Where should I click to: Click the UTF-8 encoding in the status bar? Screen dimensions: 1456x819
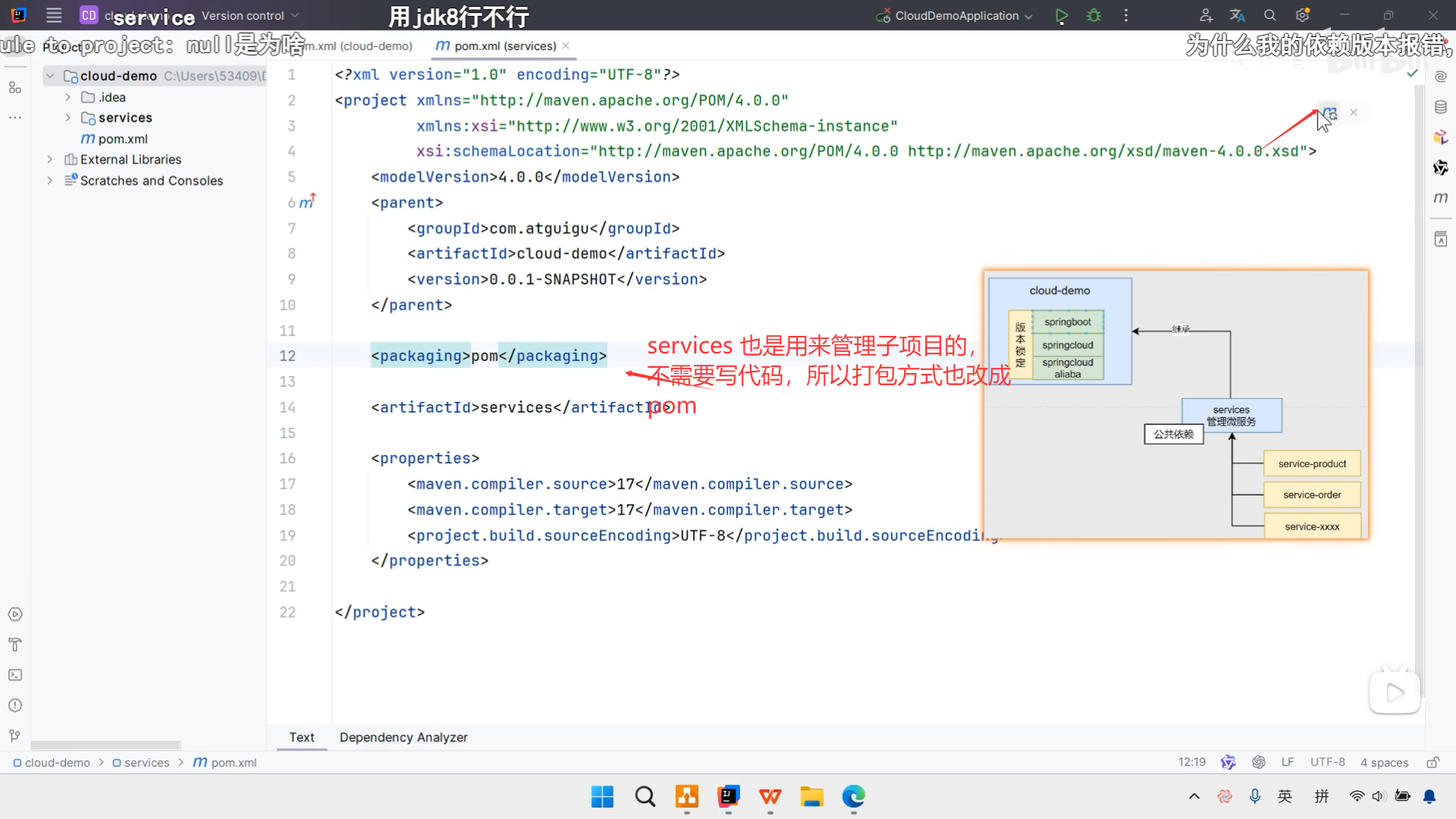click(1327, 762)
